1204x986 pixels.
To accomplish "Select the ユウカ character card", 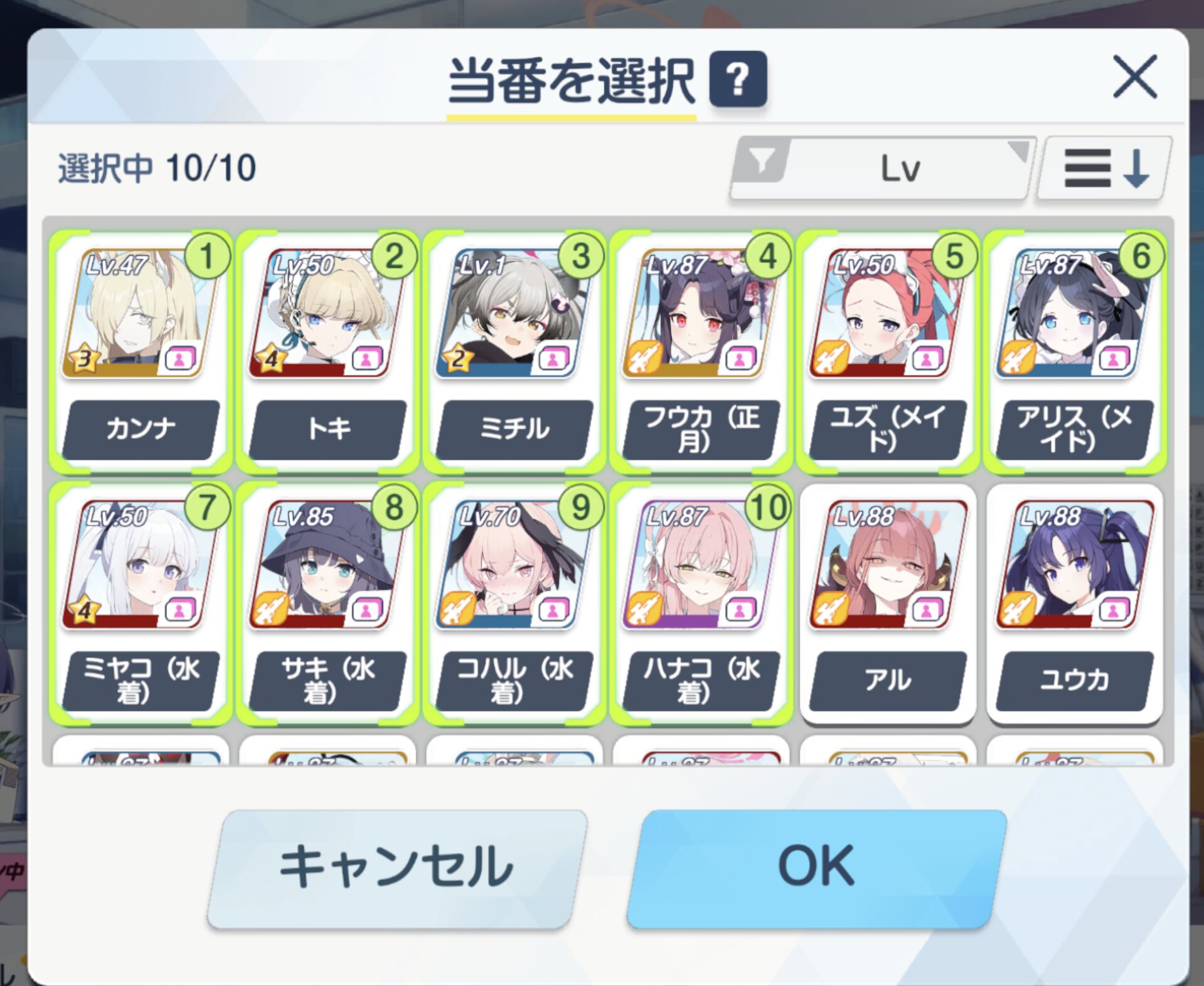I will [x=1075, y=603].
